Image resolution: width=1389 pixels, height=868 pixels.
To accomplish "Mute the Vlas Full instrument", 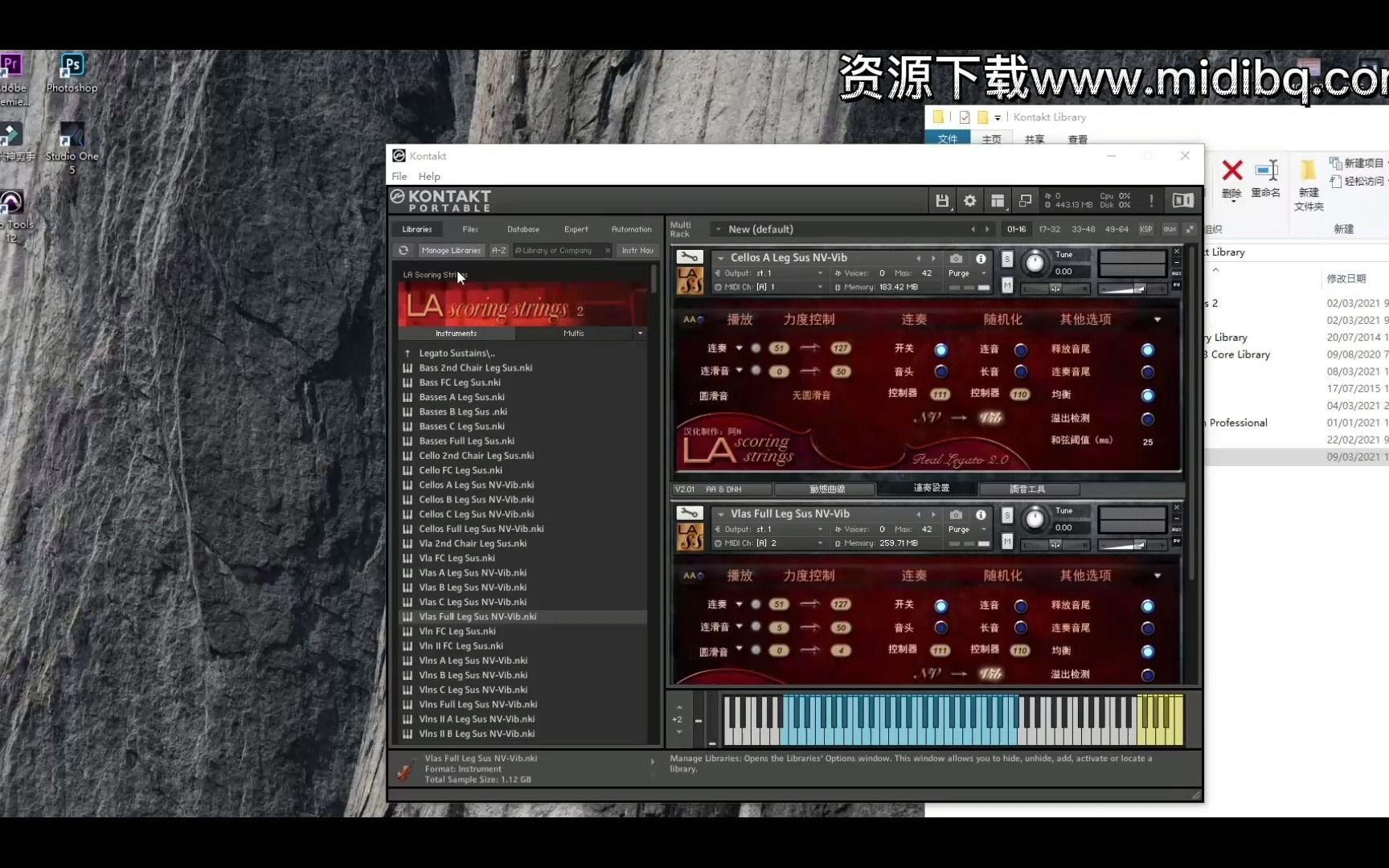I will (x=1007, y=542).
